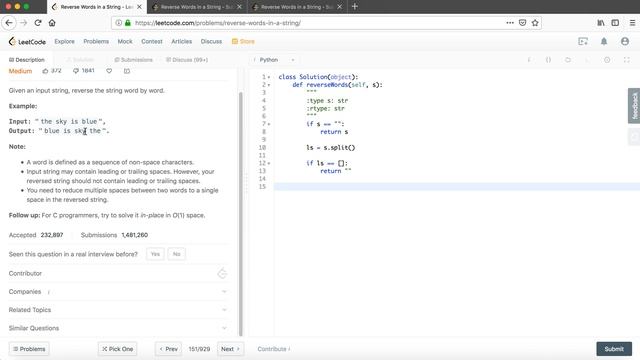640x360 pixels.
Task: Switch to the Solution tab
Action: coord(80,60)
